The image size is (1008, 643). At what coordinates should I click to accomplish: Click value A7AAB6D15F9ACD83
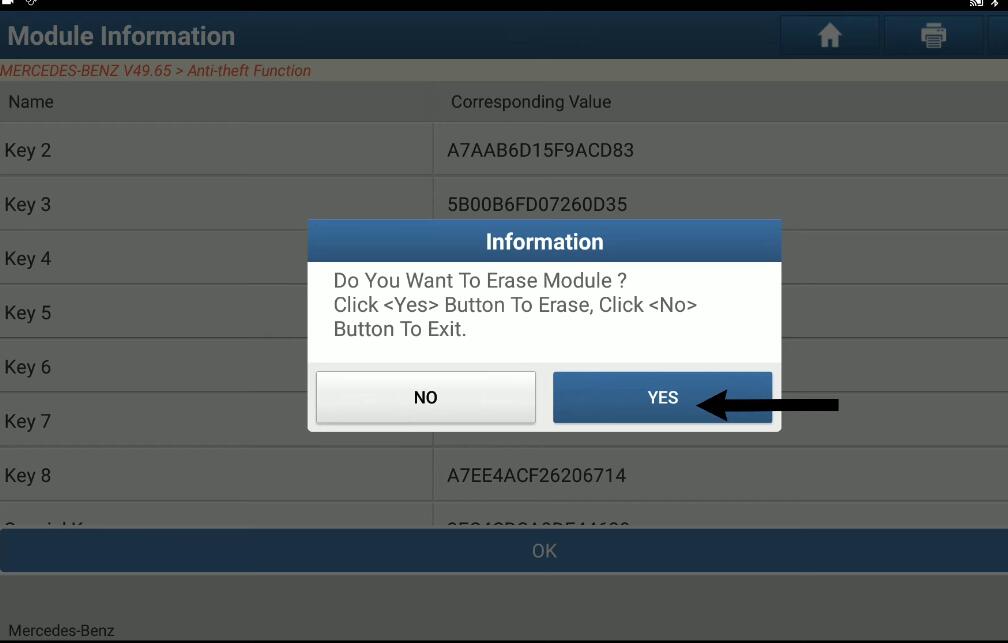(x=540, y=150)
